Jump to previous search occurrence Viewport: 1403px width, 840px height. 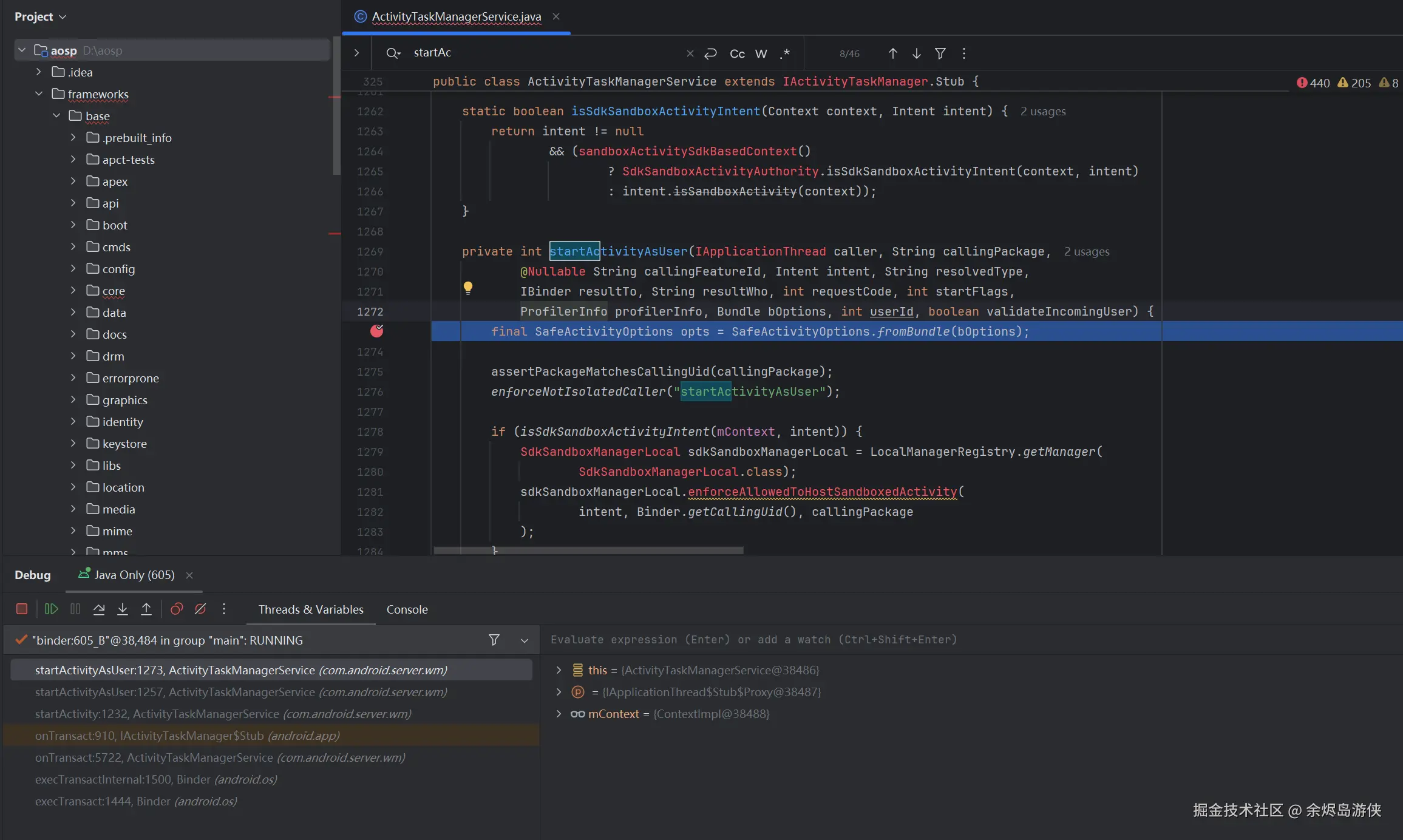click(892, 53)
